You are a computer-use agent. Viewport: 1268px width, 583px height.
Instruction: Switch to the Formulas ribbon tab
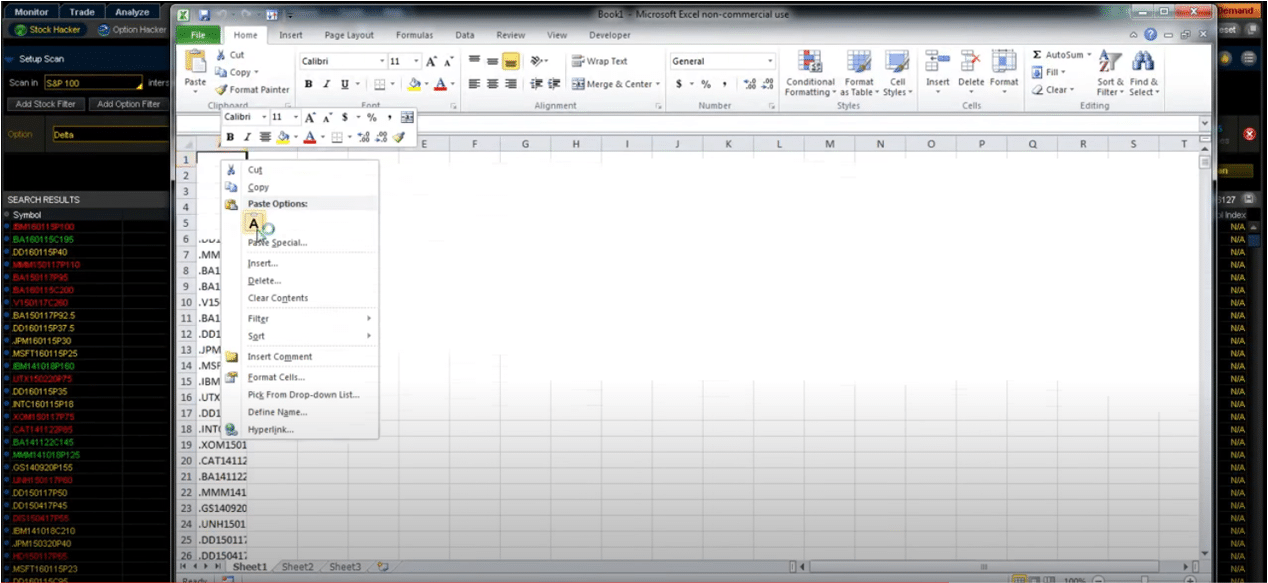pyautogui.click(x=414, y=35)
